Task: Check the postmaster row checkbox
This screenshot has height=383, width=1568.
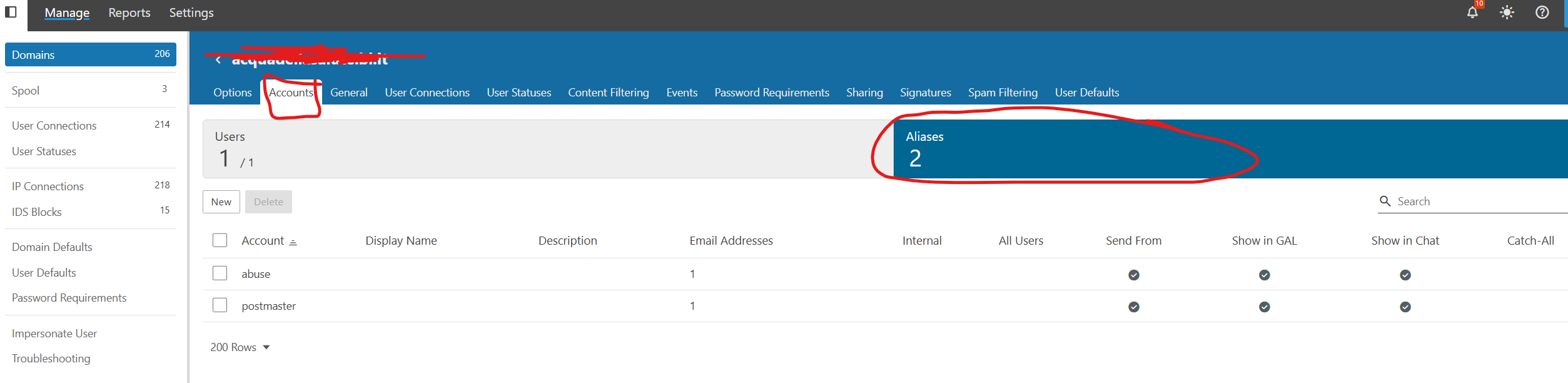Action: pos(220,305)
